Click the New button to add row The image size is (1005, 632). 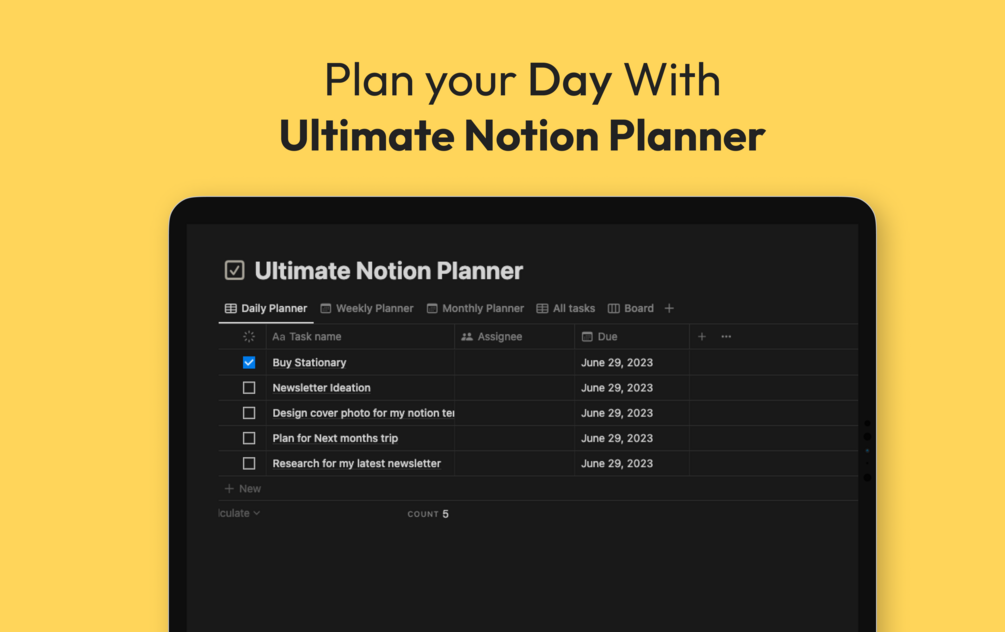[243, 489]
